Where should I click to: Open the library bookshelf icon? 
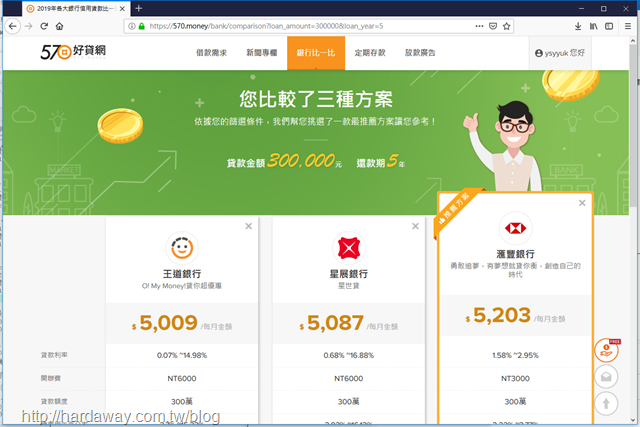click(593, 26)
